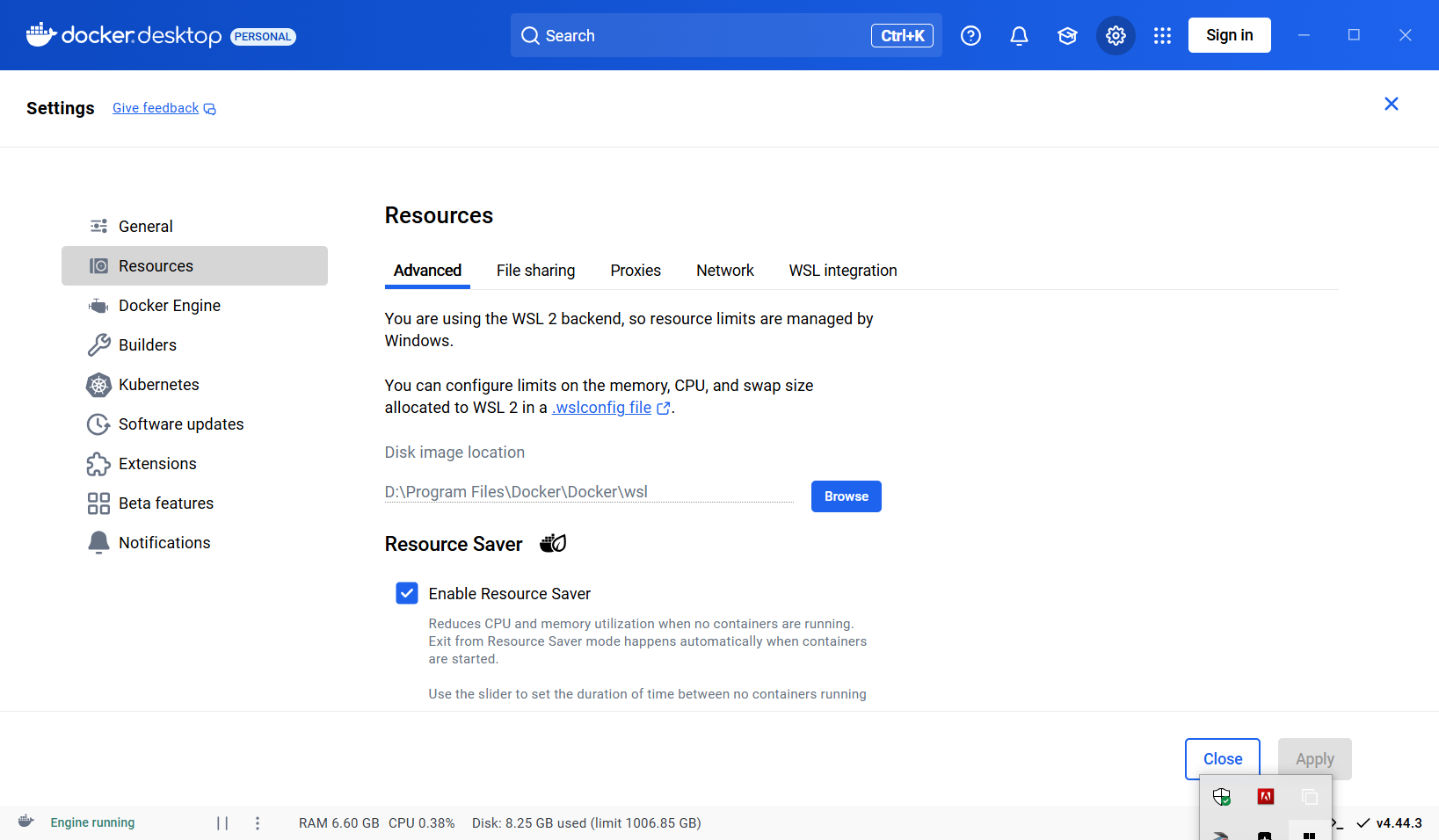Open the Network tab
Viewport: 1439px width, 840px height.
click(x=725, y=271)
